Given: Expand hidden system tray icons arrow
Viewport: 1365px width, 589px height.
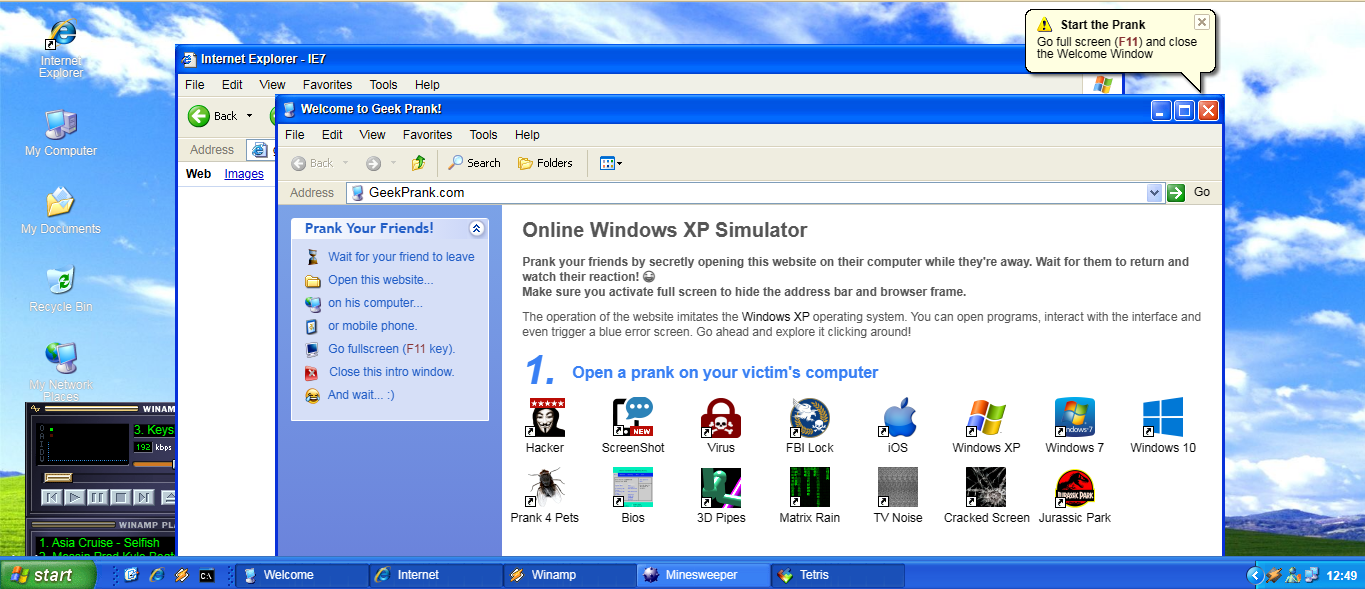Looking at the screenshot, I should coord(1254,575).
